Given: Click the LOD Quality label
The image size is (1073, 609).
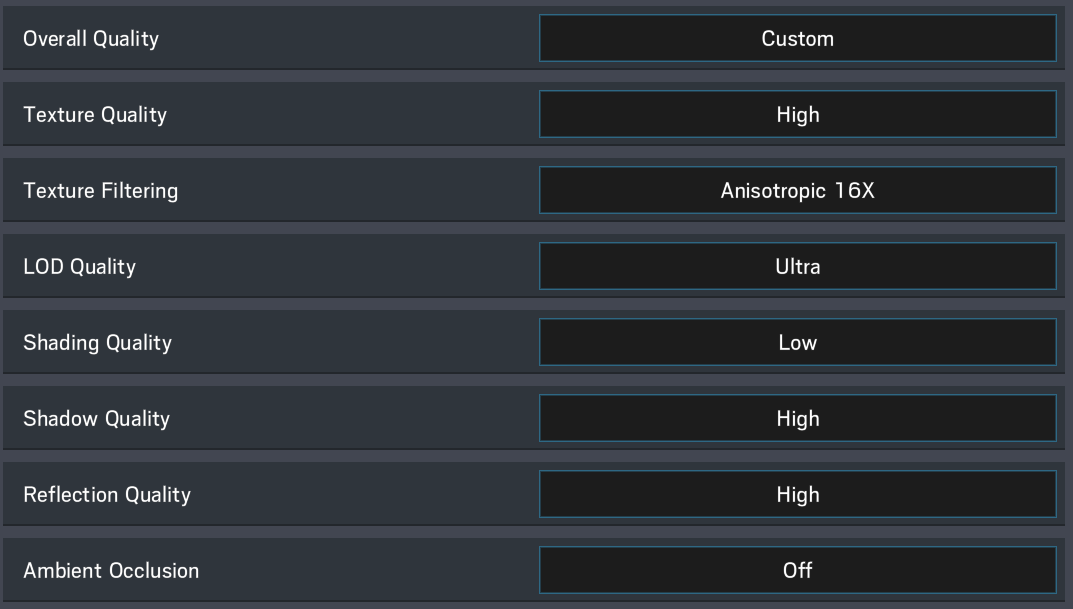Looking at the screenshot, I should tap(79, 267).
